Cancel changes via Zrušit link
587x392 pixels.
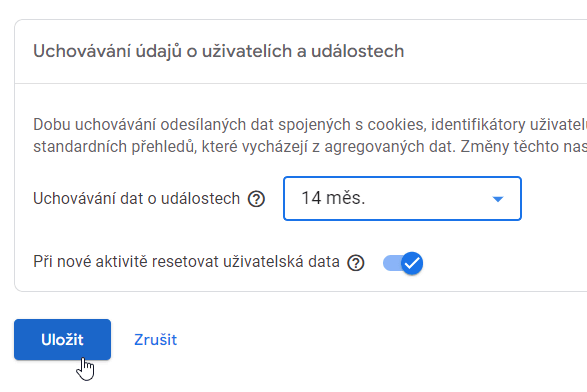coord(155,340)
